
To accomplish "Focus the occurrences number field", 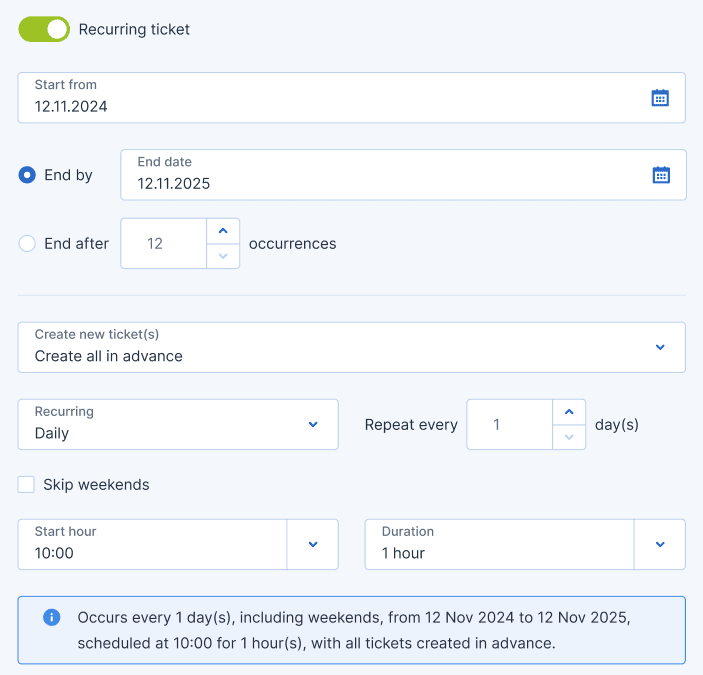I will pyautogui.click(x=163, y=244).
